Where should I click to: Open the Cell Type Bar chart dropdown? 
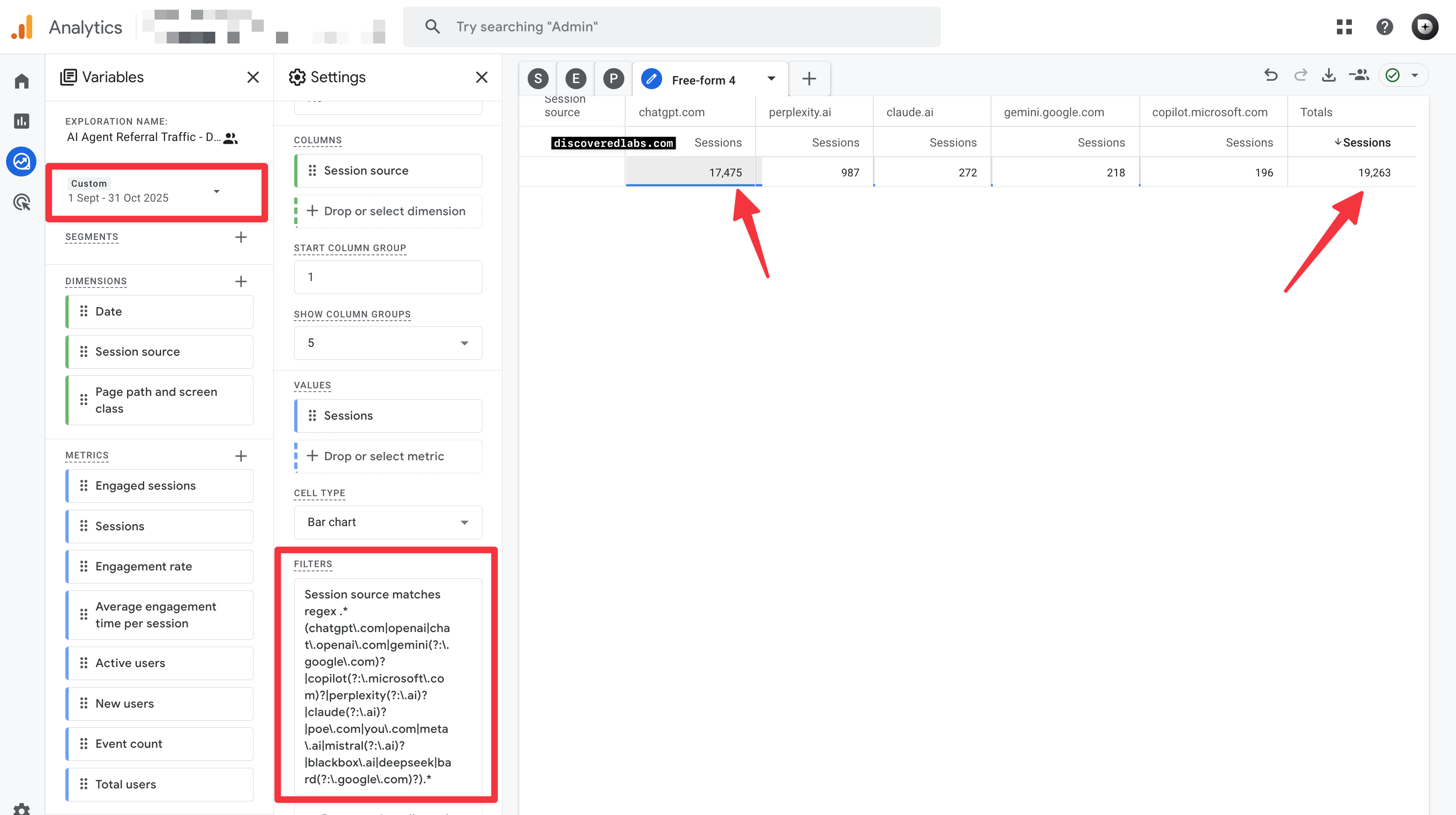[388, 522]
